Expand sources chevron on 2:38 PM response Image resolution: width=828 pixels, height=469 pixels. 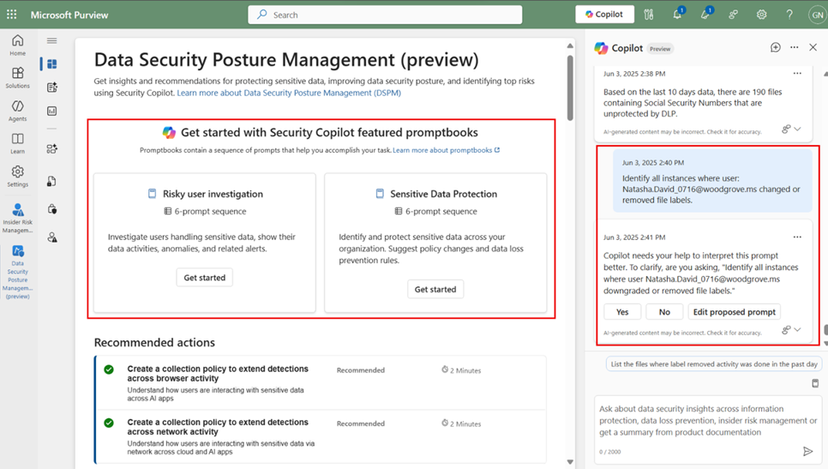[797, 129]
